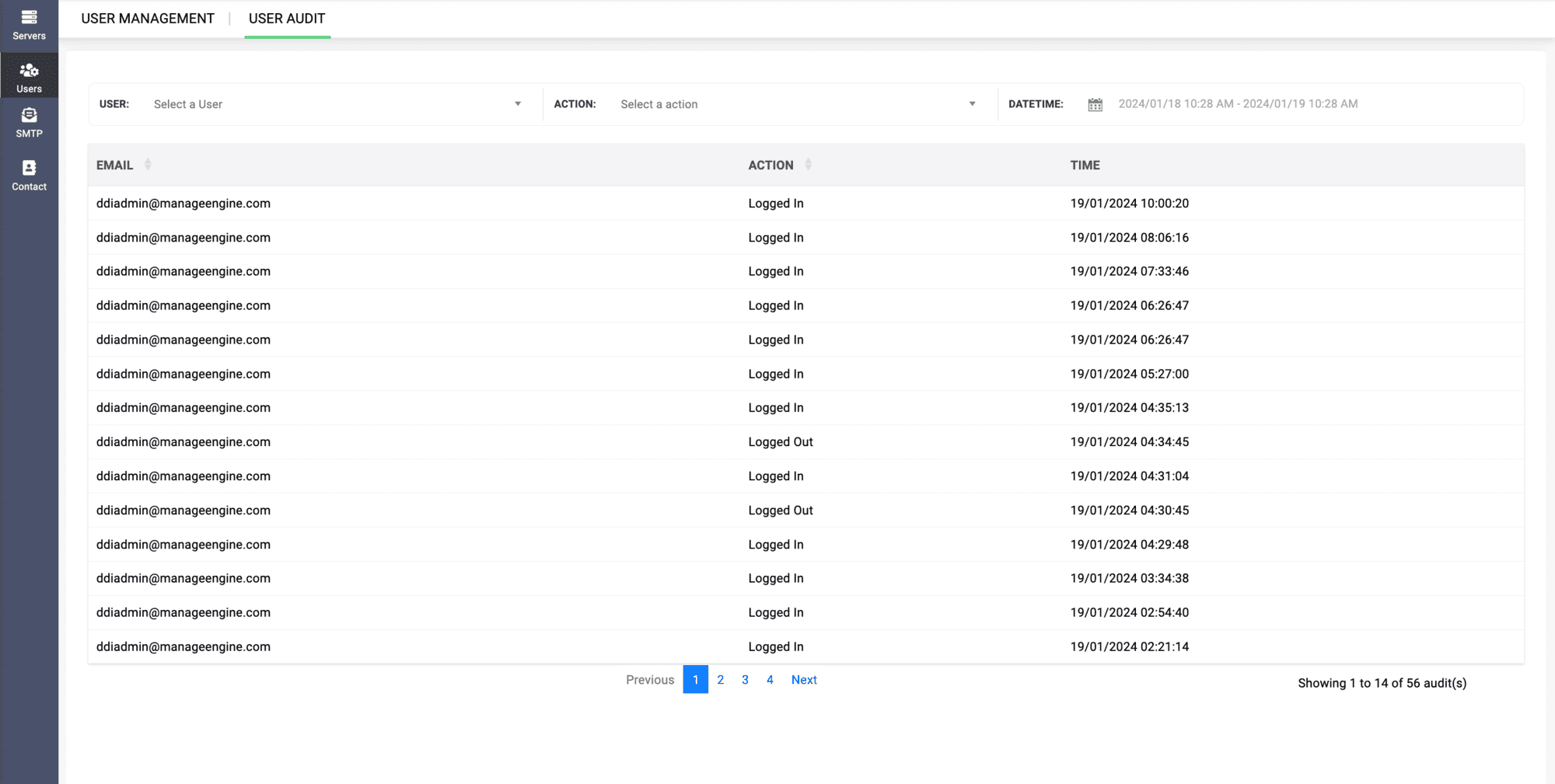Screen dimensions: 1555x784
Task: Click the calendar icon beside Datetime
Action: click(1095, 104)
